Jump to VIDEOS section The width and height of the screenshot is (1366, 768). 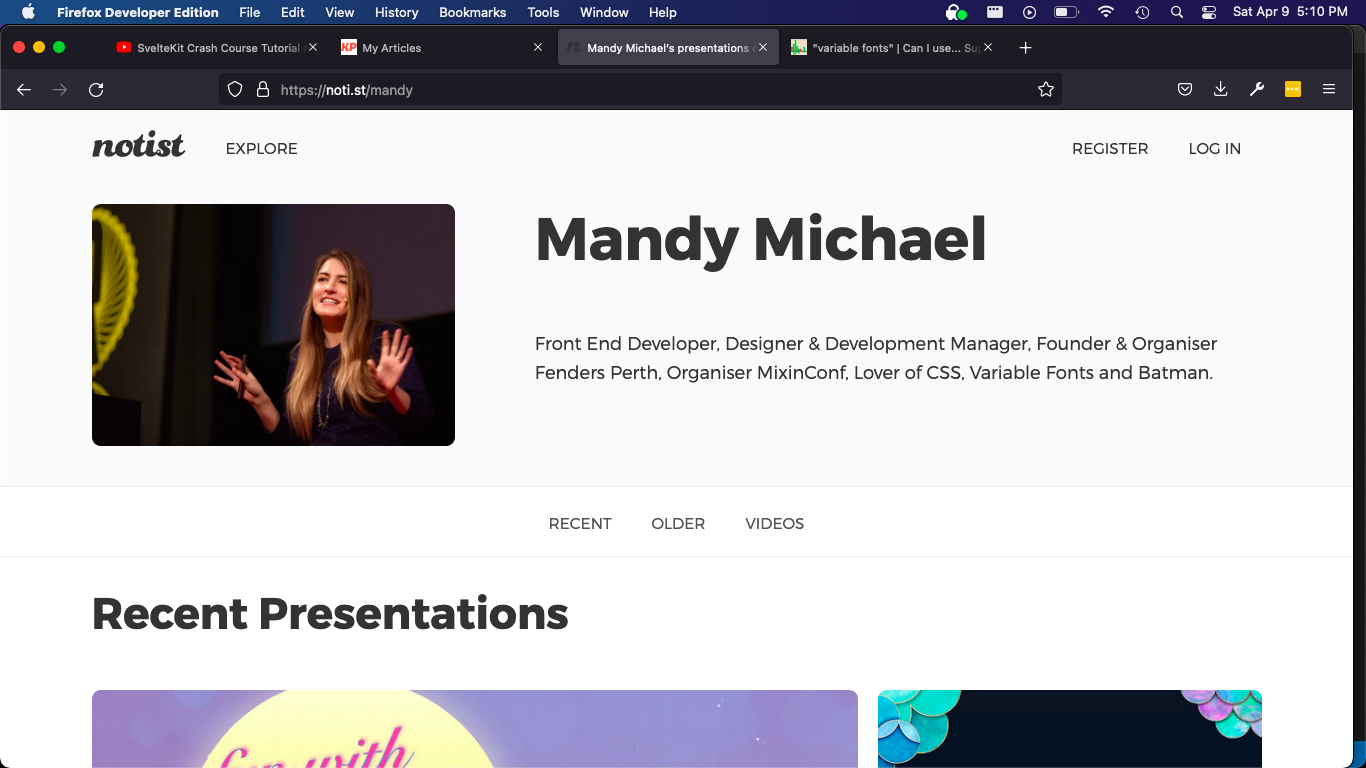pos(775,523)
